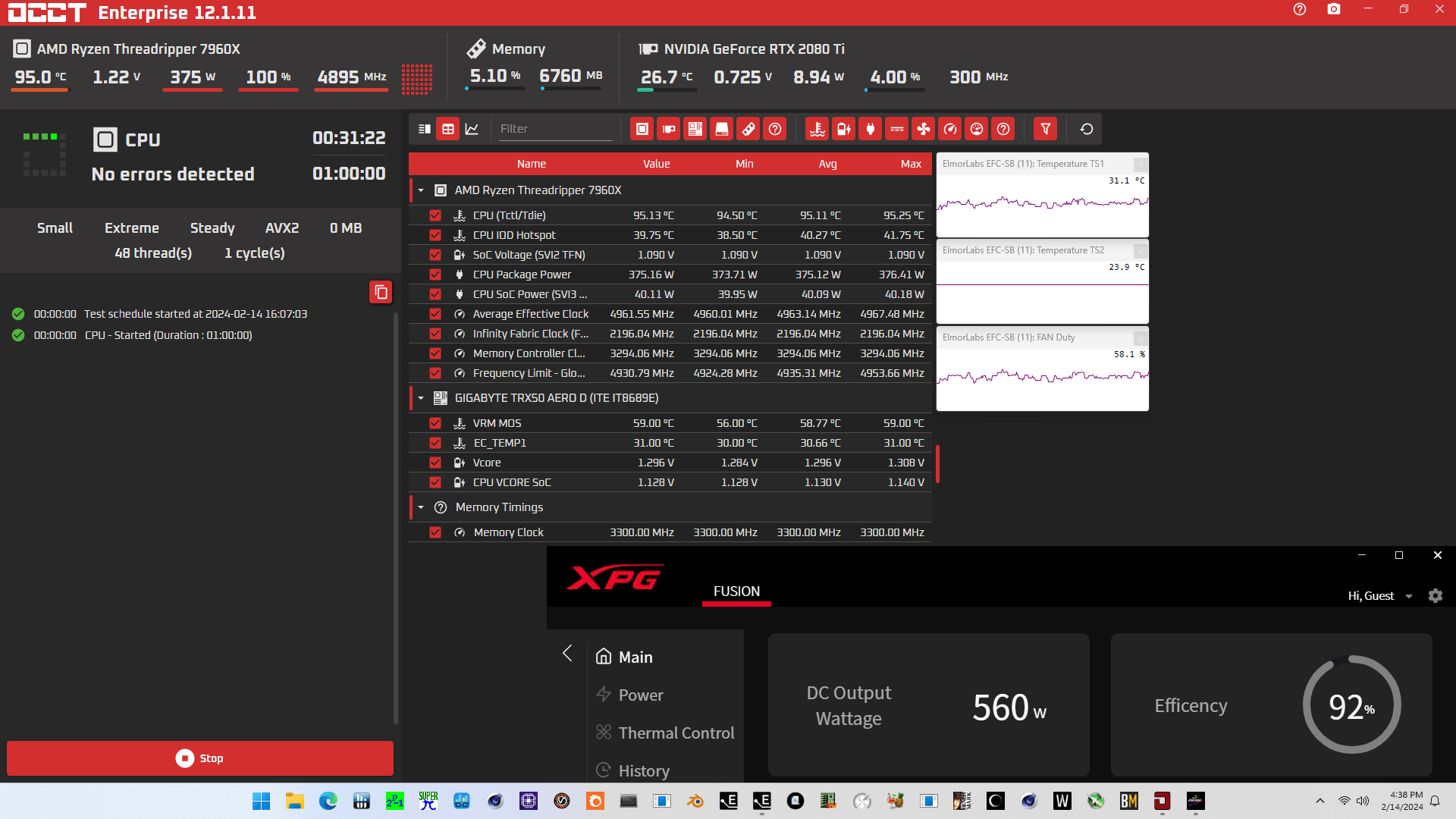Image resolution: width=1456 pixels, height=819 pixels.
Task: Copy test log to clipboard
Action: (x=381, y=292)
